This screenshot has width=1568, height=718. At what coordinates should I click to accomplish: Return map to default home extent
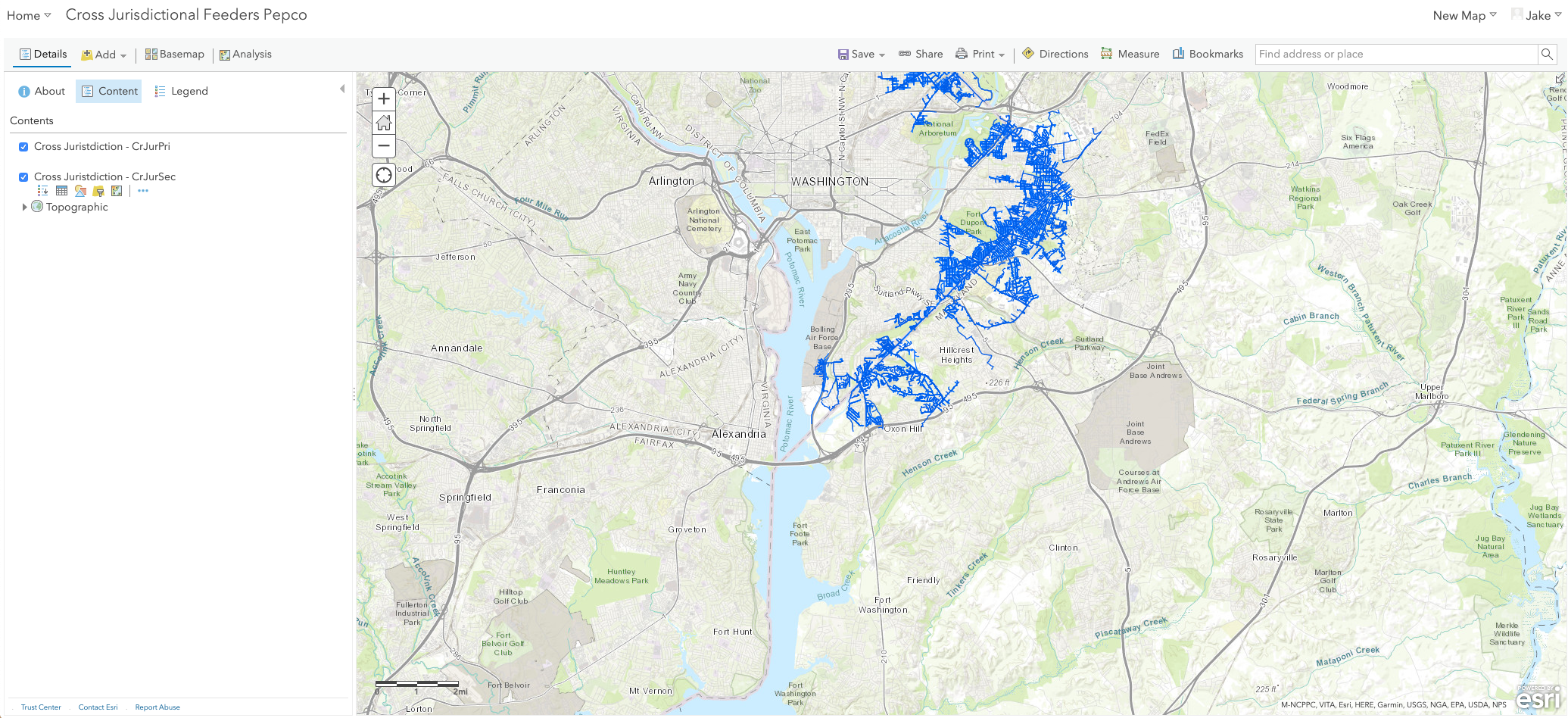384,122
